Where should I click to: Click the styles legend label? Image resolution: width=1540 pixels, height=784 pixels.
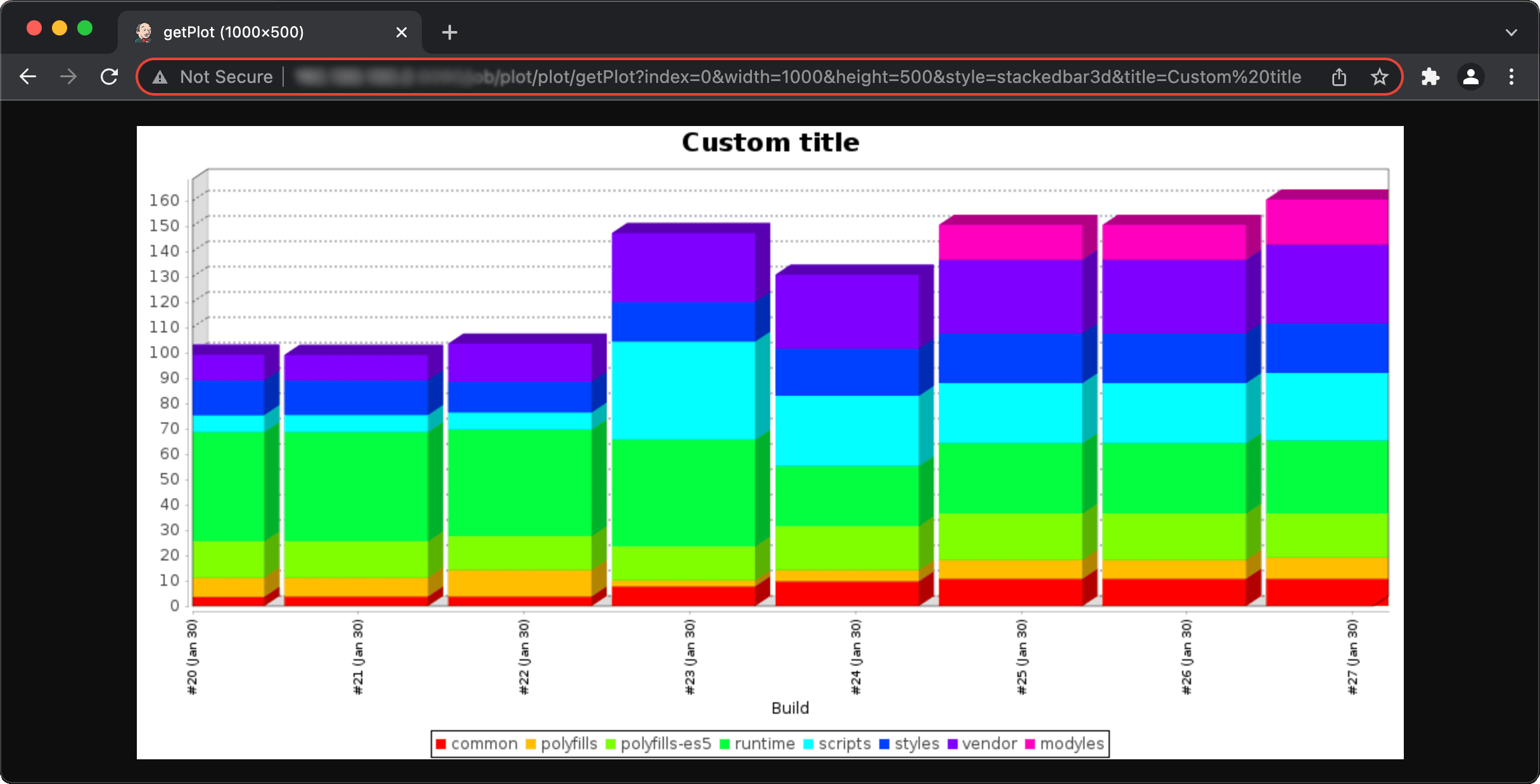coord(917,744)
